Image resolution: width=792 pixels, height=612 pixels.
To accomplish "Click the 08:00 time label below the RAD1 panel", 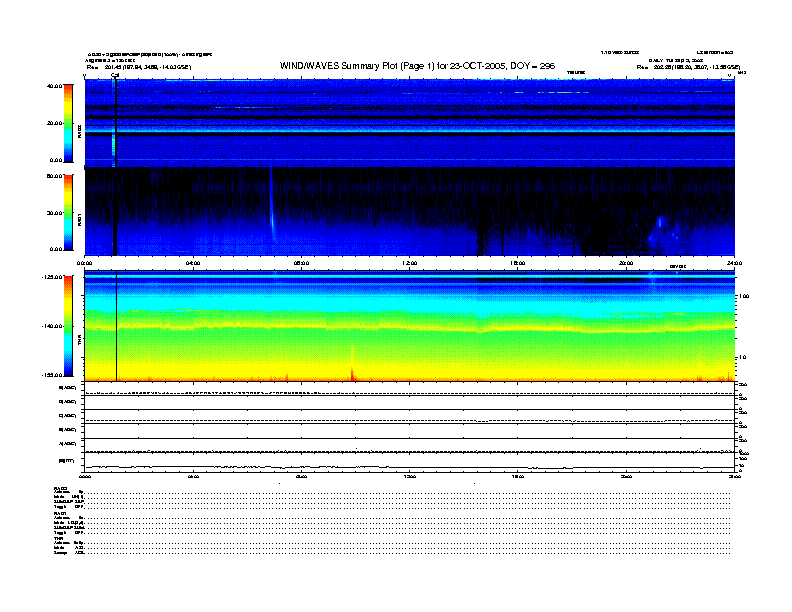I will pos(301,263).
